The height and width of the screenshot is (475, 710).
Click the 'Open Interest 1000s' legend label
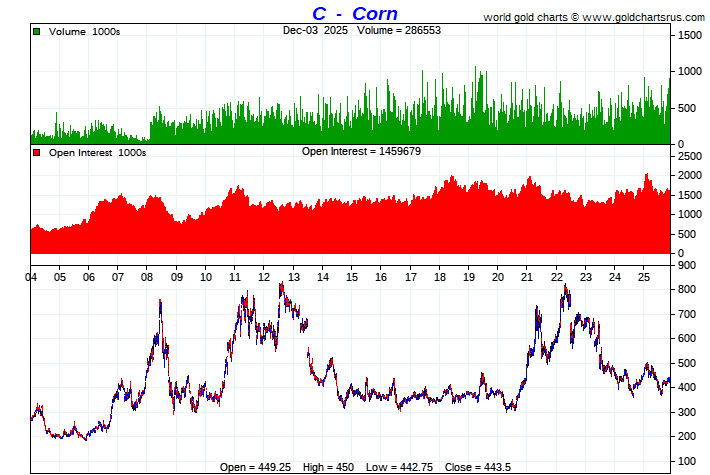coord(97,153)
